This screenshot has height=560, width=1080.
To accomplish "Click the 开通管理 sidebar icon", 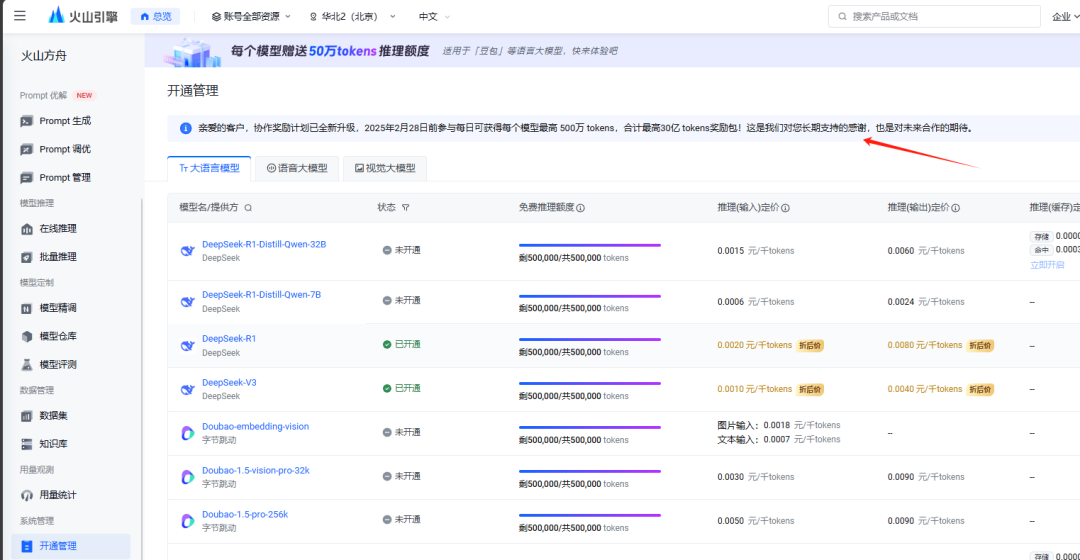I will click(x=26, y=546).
